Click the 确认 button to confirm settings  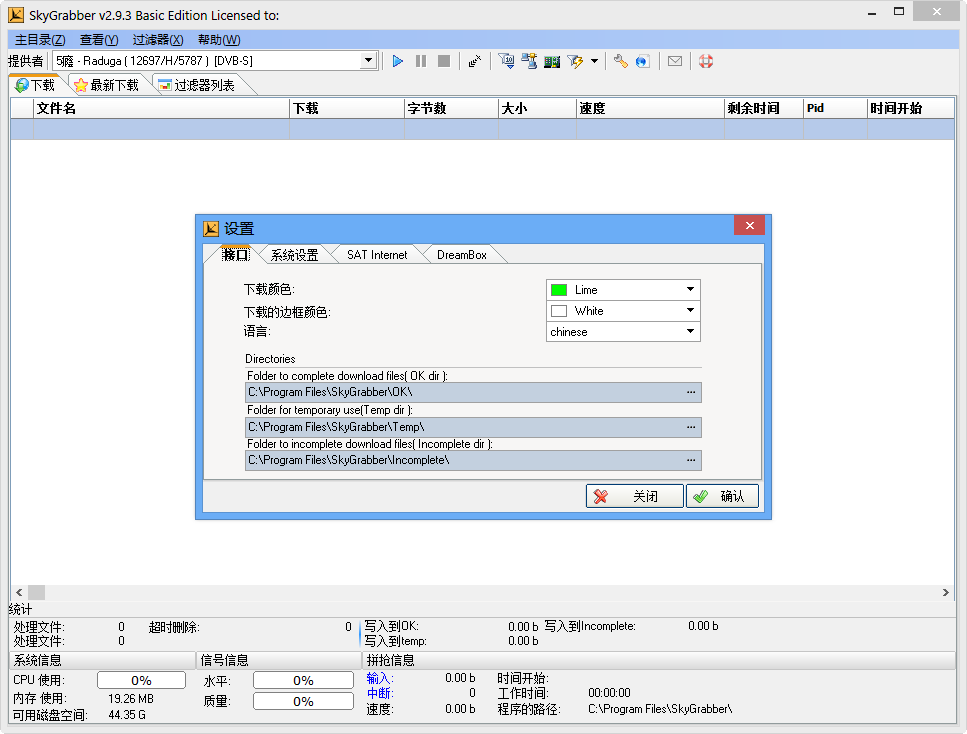pos(722,496)
